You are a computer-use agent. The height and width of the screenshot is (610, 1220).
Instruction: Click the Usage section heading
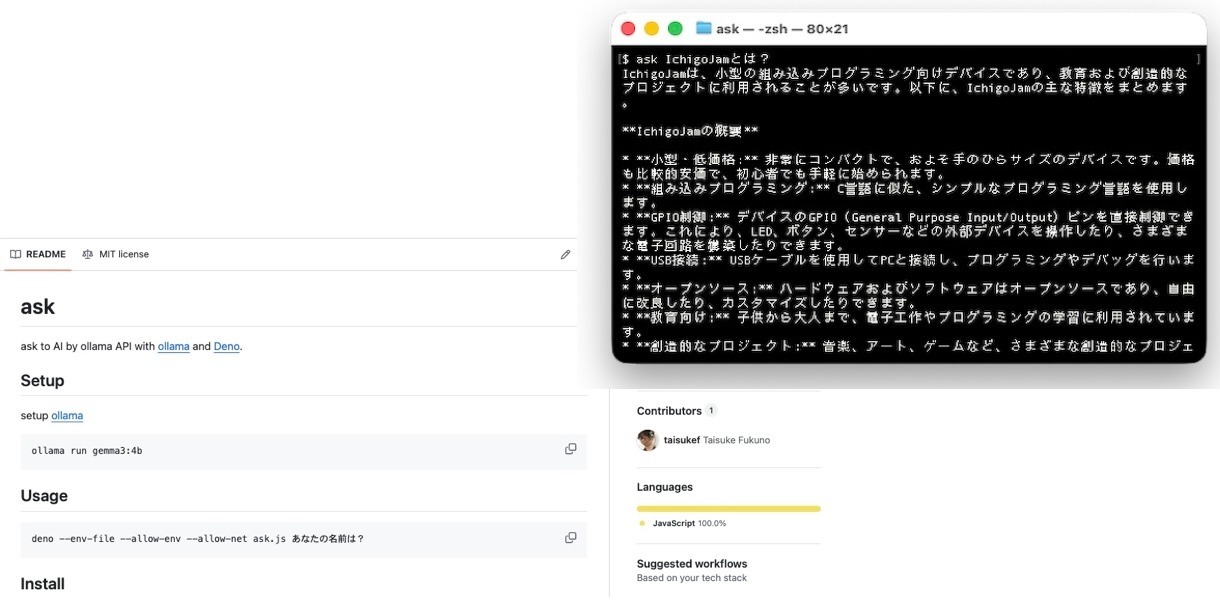click(44, 496)
